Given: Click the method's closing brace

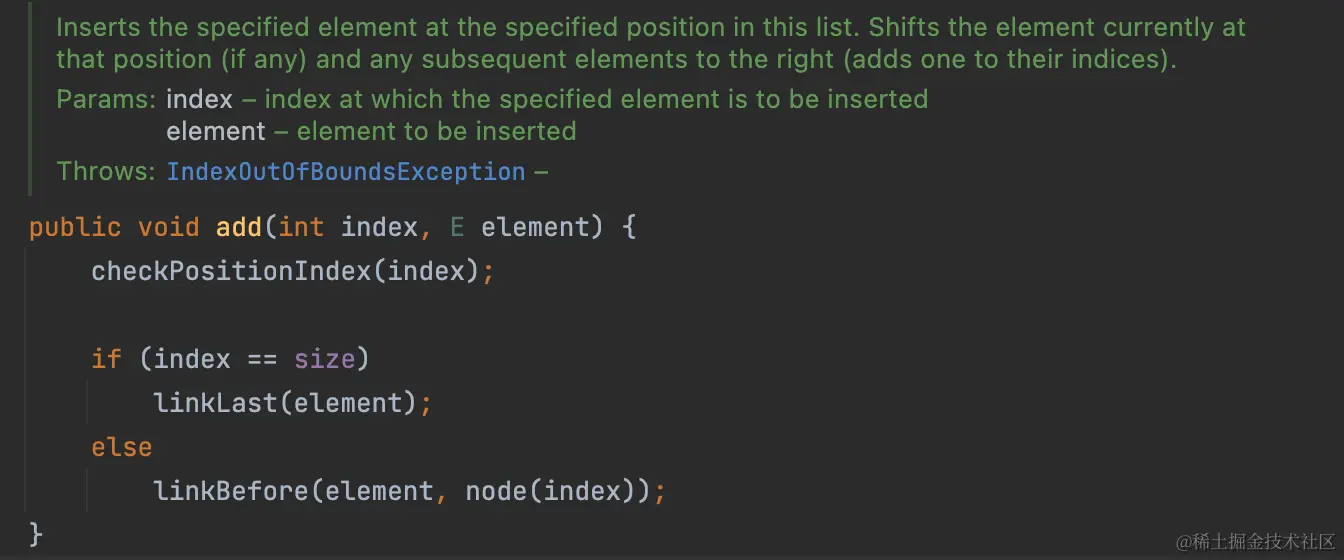Looking at the screenshot, I should tap(37, 533).
